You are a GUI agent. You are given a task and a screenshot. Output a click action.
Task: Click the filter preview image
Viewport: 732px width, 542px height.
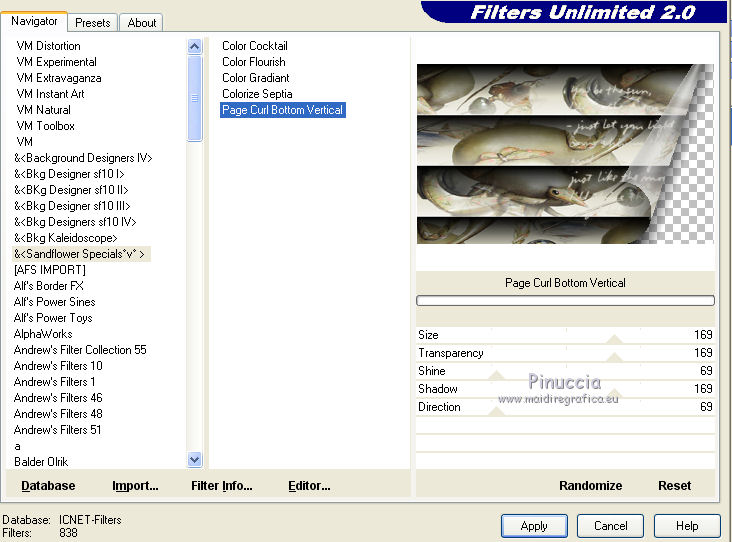pos(565,154)
